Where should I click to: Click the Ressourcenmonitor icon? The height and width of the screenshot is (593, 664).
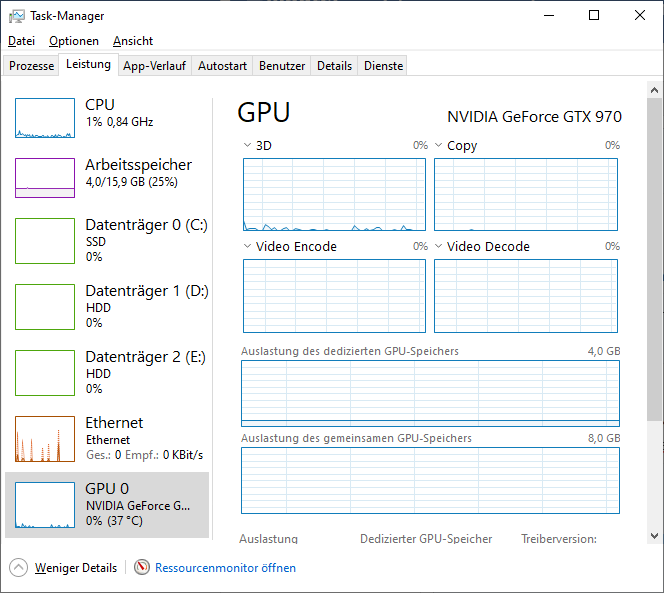coord(142,568)
